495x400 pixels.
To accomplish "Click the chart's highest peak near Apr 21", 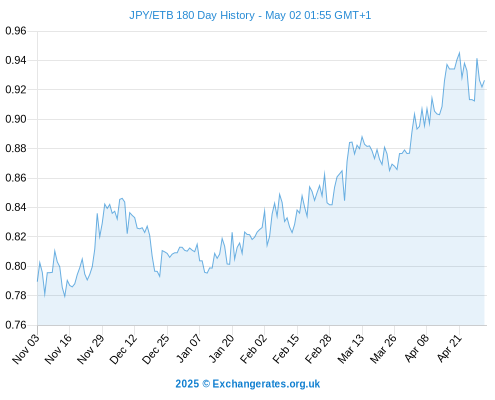I will point(459,52).
